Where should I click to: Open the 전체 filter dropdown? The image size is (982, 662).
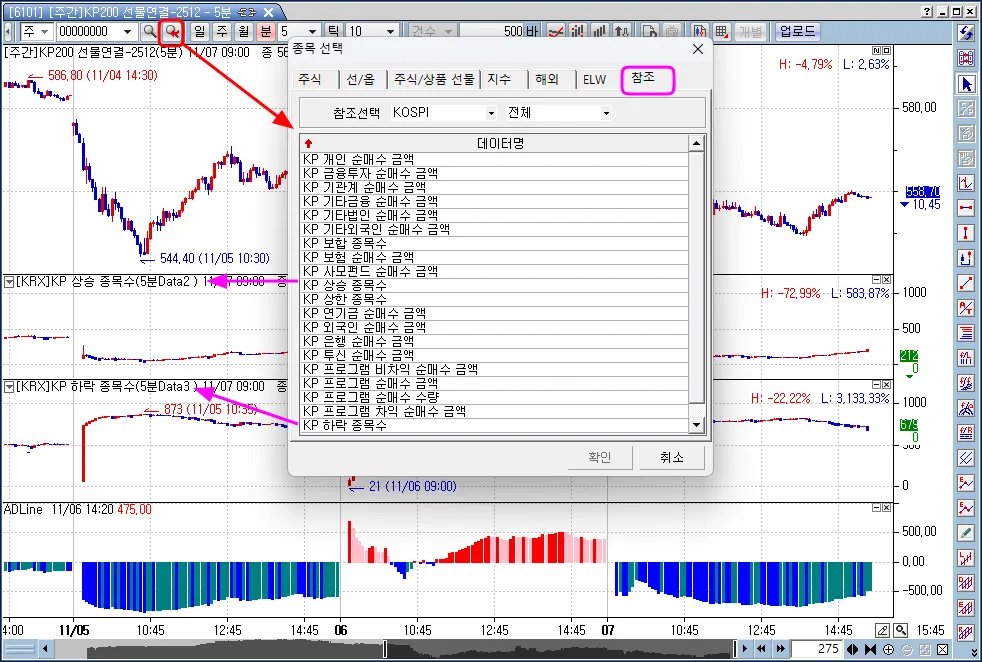point(606,113)
